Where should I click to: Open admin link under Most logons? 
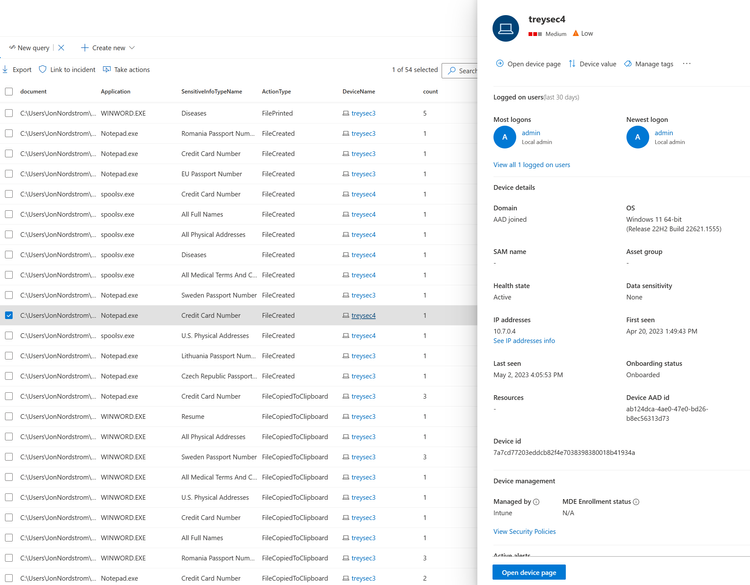531,133
